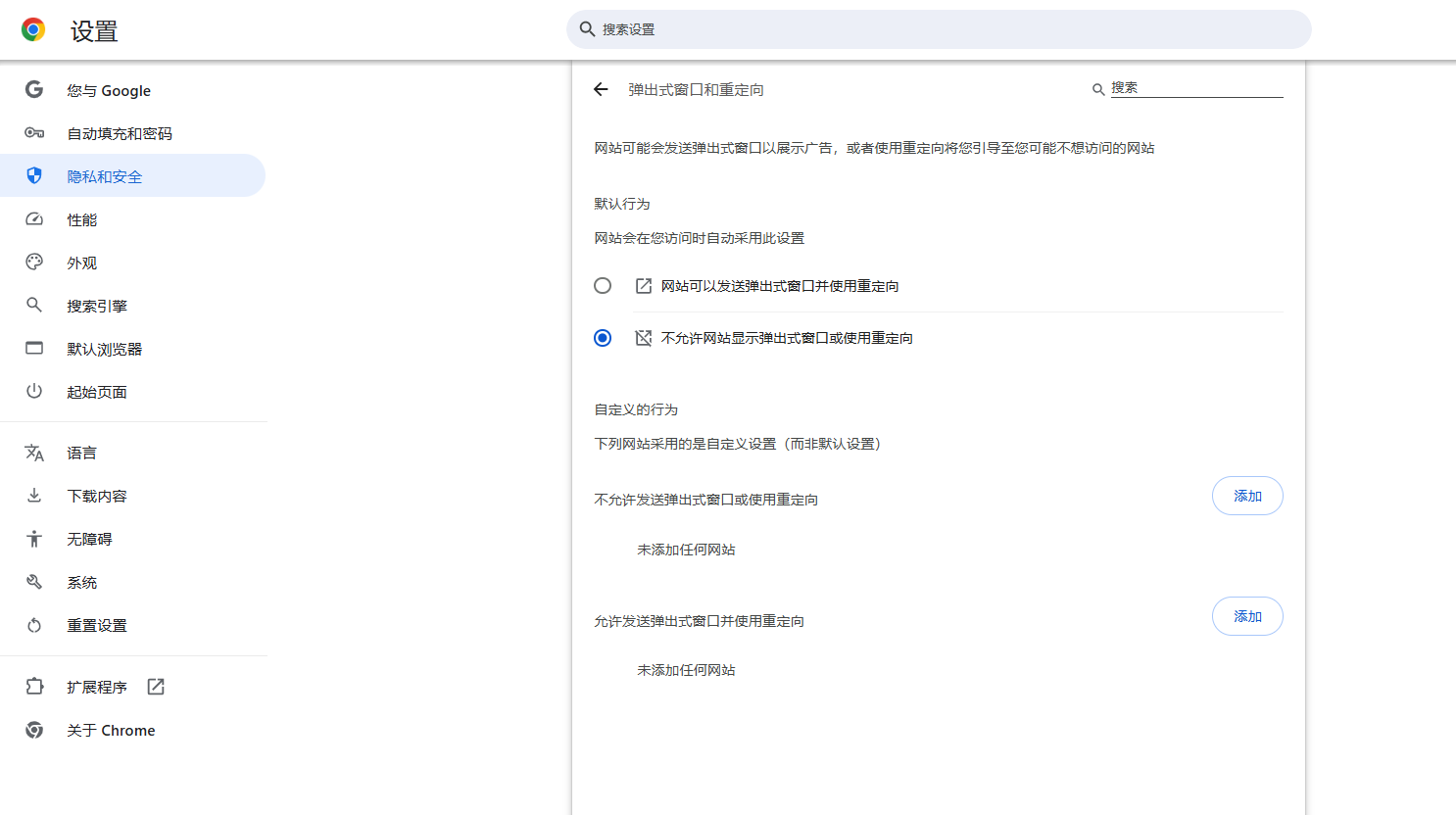This screenshot has height=815, width=1456.
Task: Click the shield icon for 隐私和安全
Action: click(34, 175)
